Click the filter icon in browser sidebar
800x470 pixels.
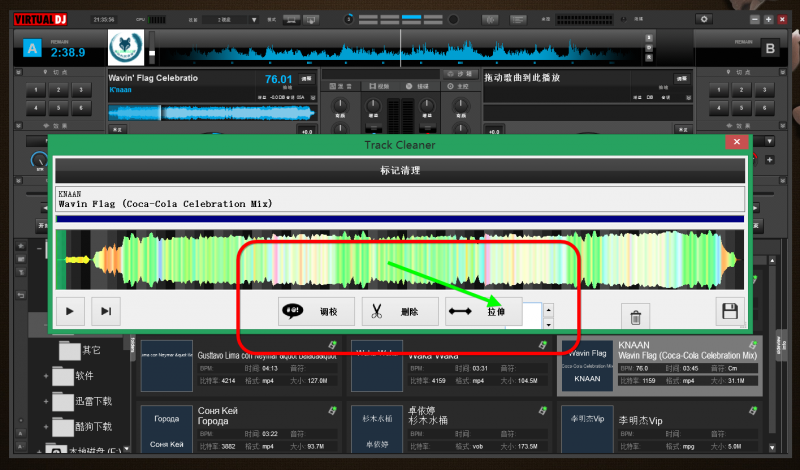click(x=21, y=273)
